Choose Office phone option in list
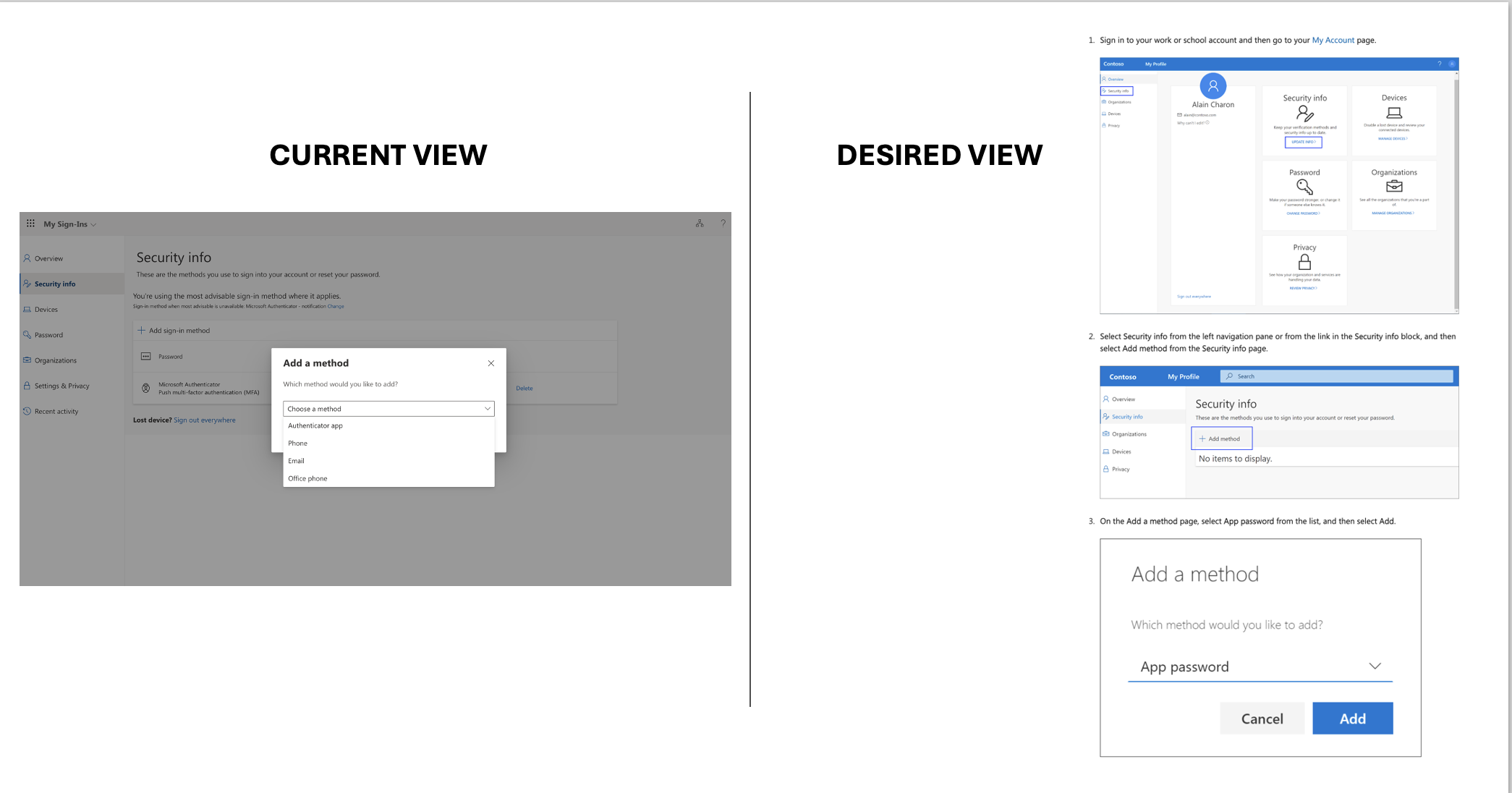This screenshot has width=1512, height=793. coord(307,478)
